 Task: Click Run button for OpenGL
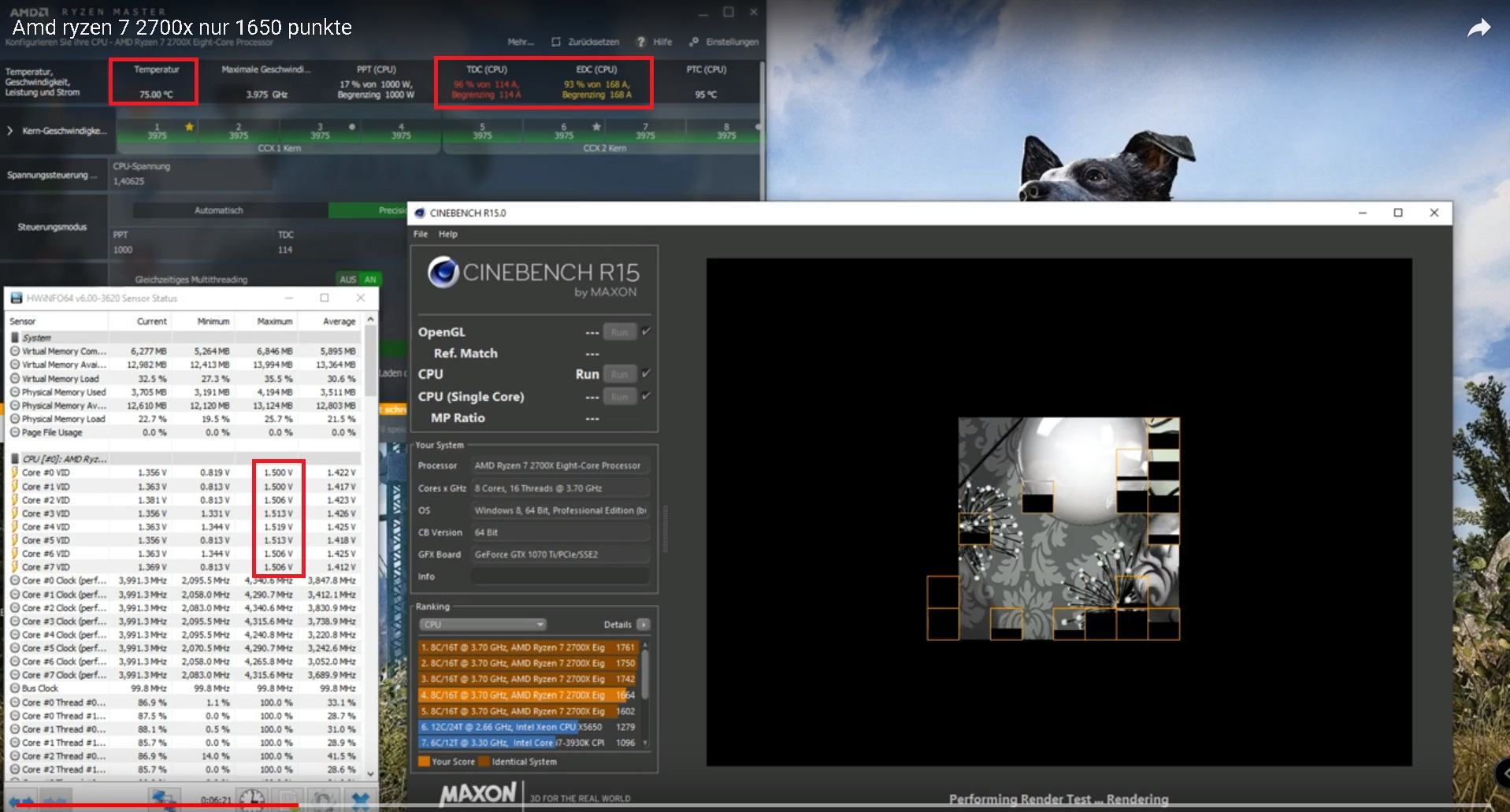tap(619, 332)
